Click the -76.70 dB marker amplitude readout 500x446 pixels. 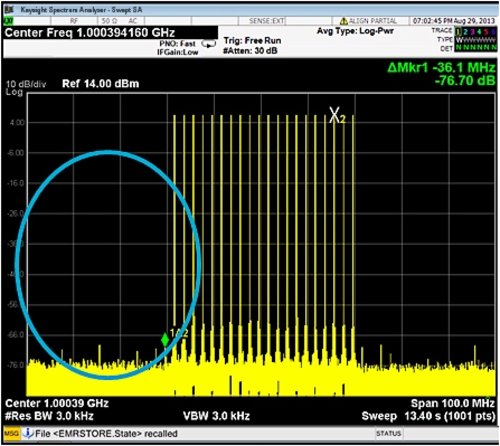[465, 81]
